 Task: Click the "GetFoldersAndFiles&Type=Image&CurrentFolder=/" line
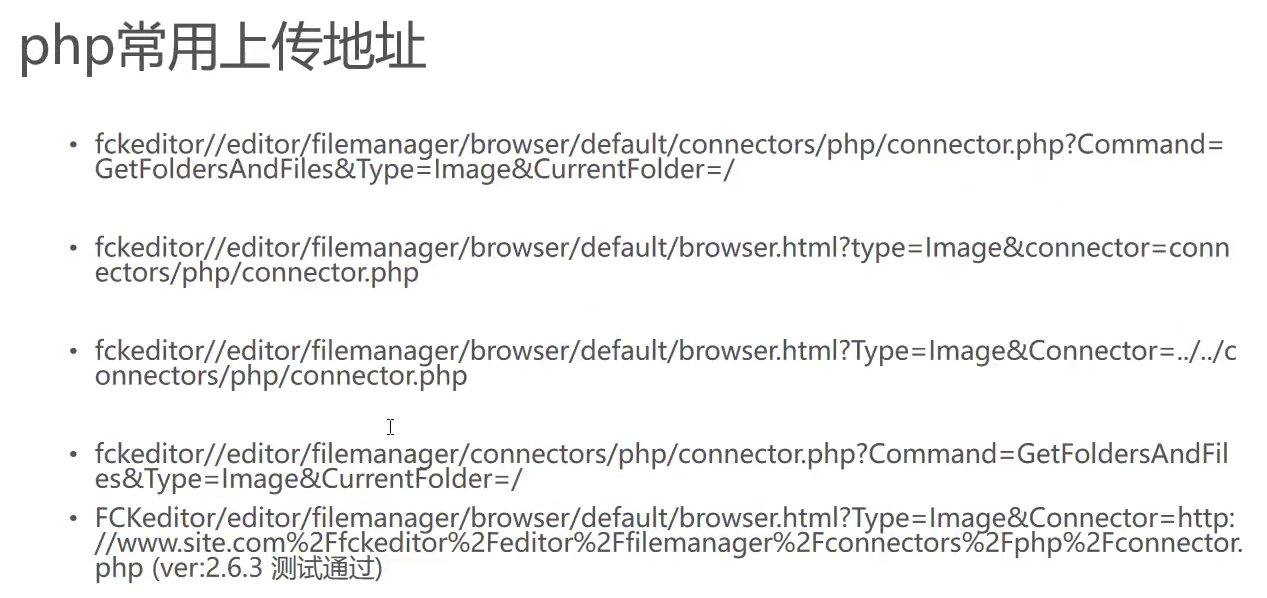[x=414, y=169]
